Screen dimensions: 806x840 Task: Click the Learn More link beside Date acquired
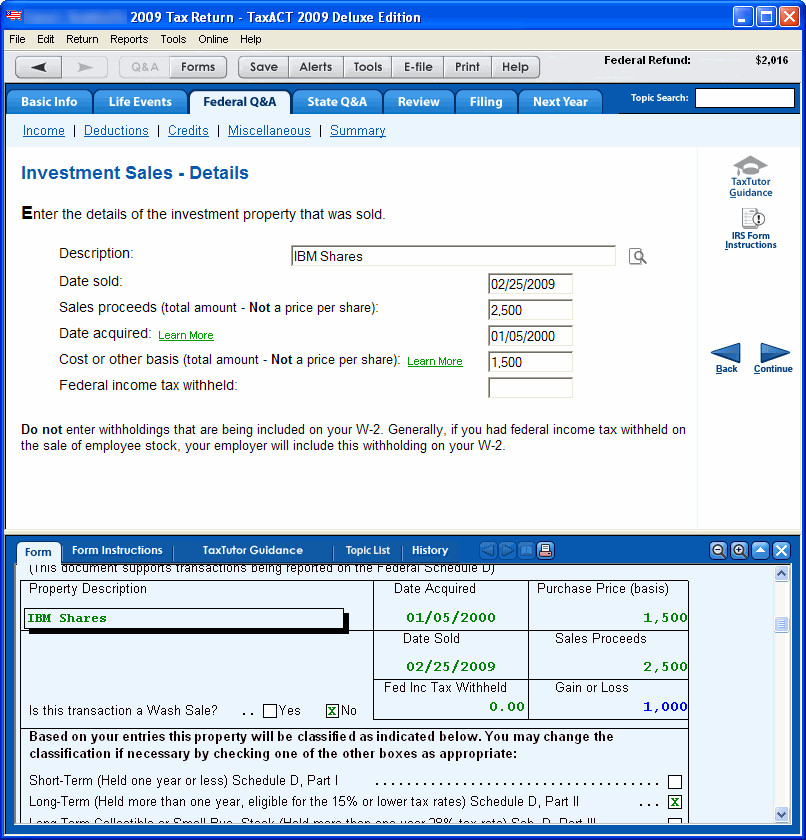coord(186,335)
